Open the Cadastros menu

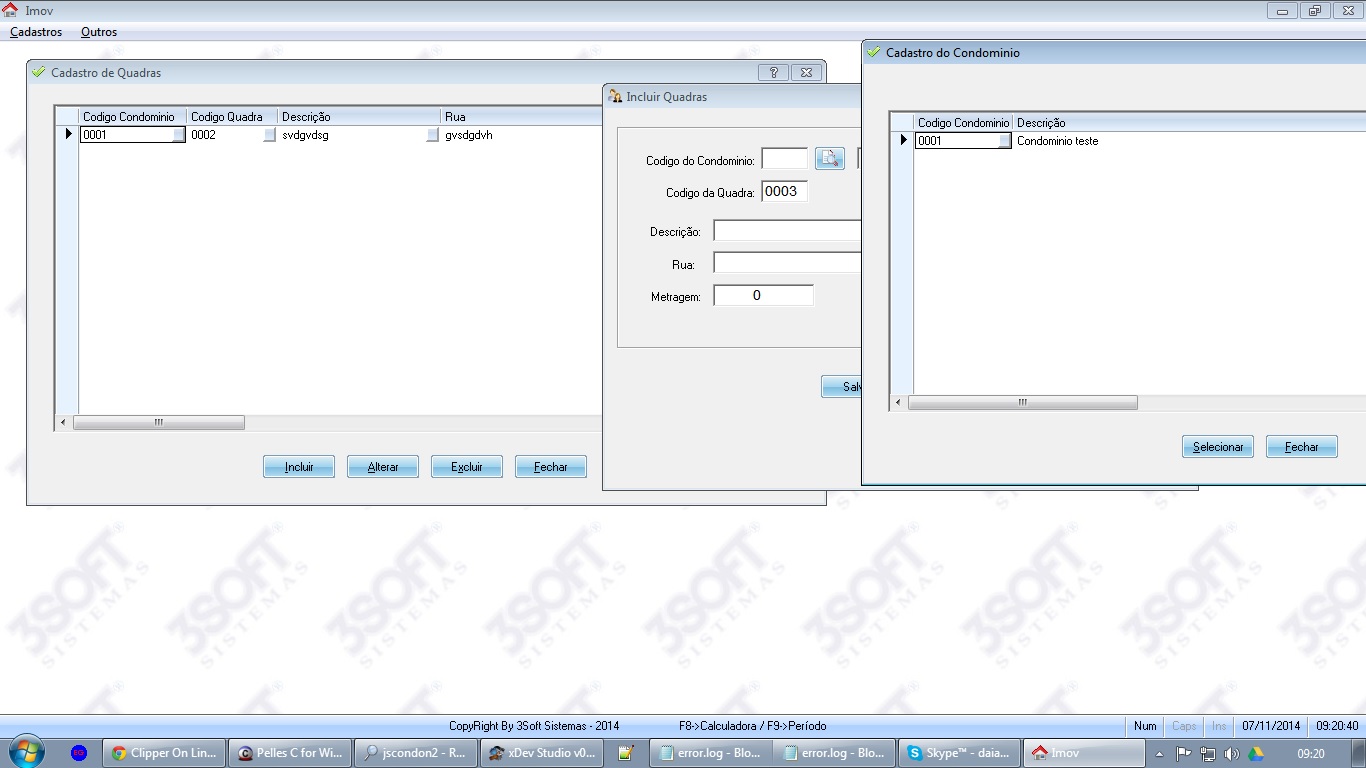tap(36, 32)
